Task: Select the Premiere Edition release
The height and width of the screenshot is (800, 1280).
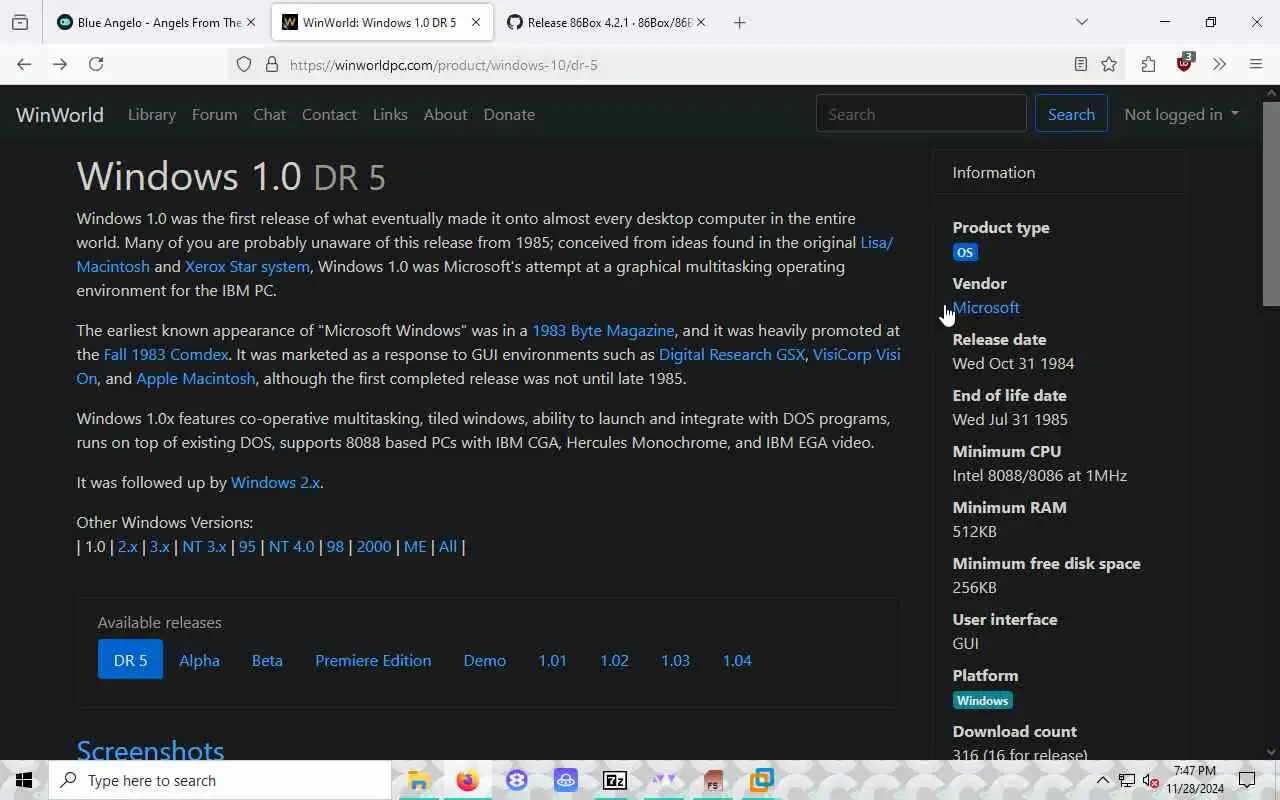Action: pos(373,660)
